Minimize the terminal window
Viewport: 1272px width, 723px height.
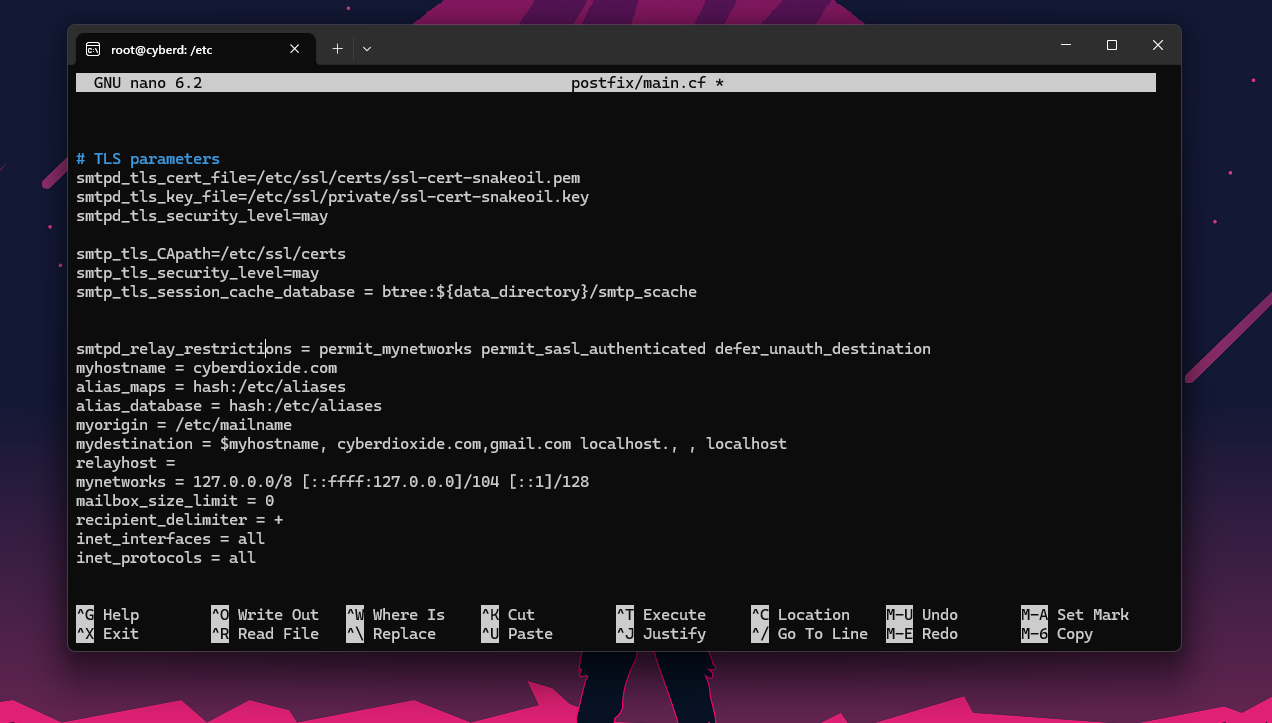pyautogui.click(x=1065, y=45)
